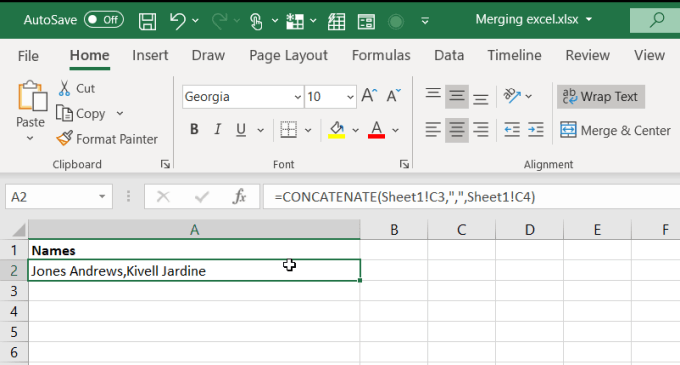Toggle Center horizontal alignment icon

(457, 130)
